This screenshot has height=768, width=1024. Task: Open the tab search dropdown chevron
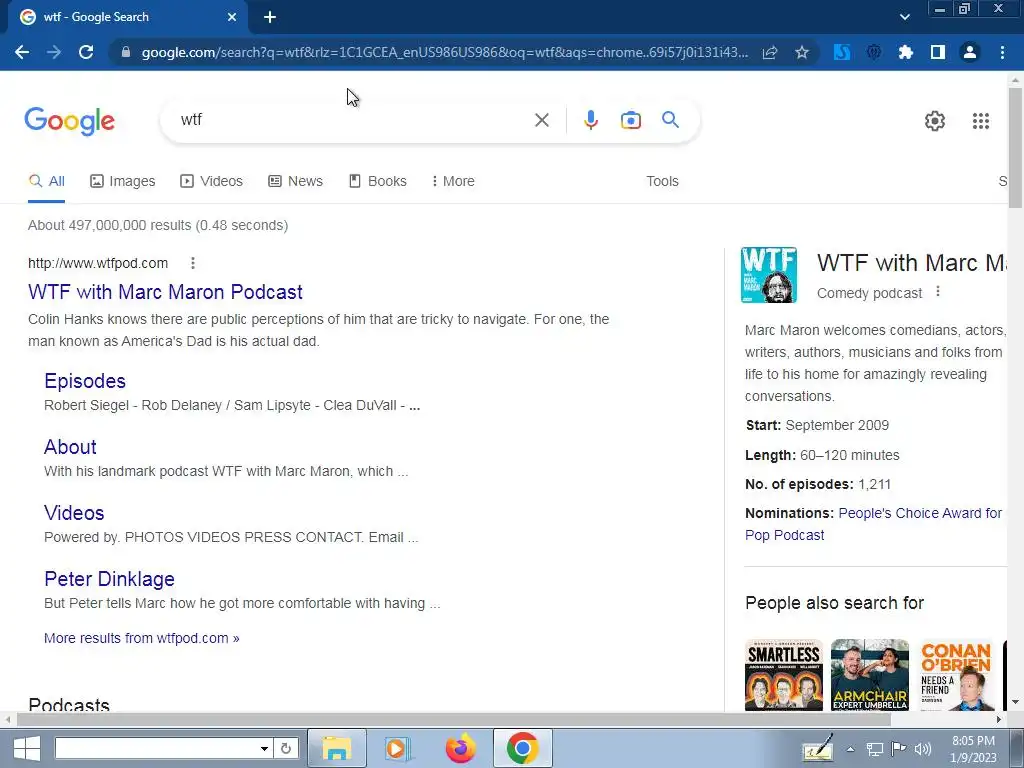[x=904, y=17]
